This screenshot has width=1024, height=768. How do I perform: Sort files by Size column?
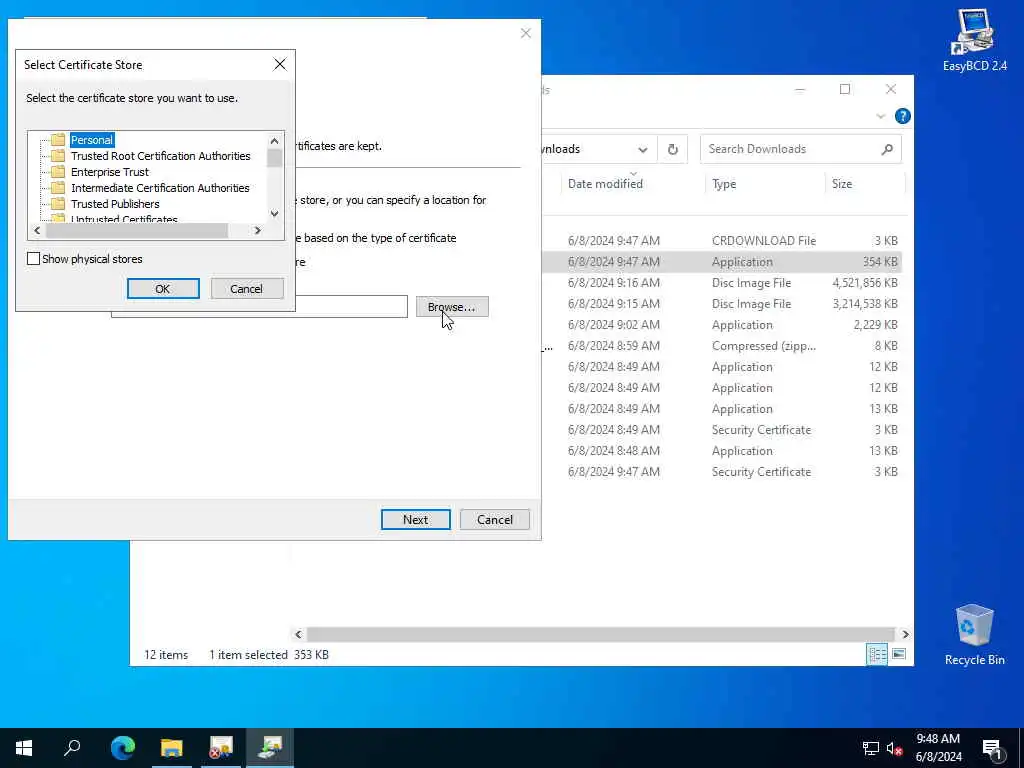tap(842, 184)
